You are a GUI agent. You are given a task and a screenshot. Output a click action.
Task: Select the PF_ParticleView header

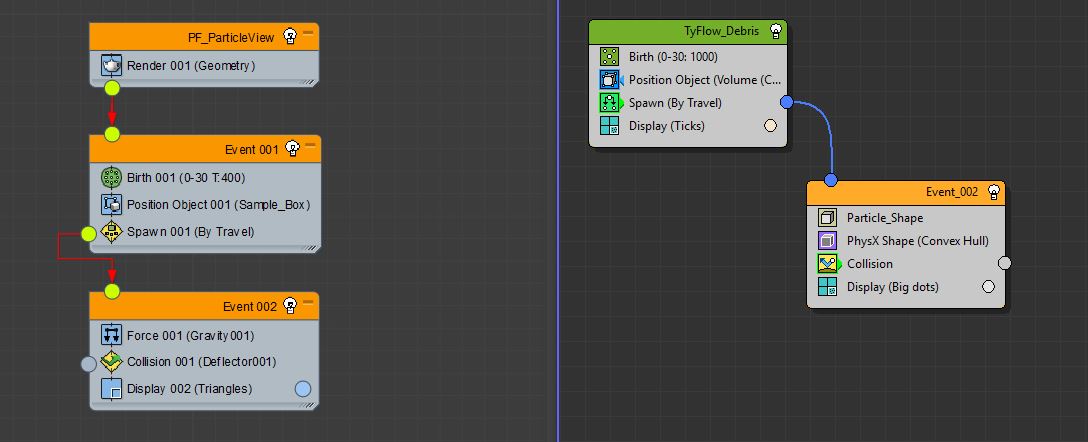204,37
